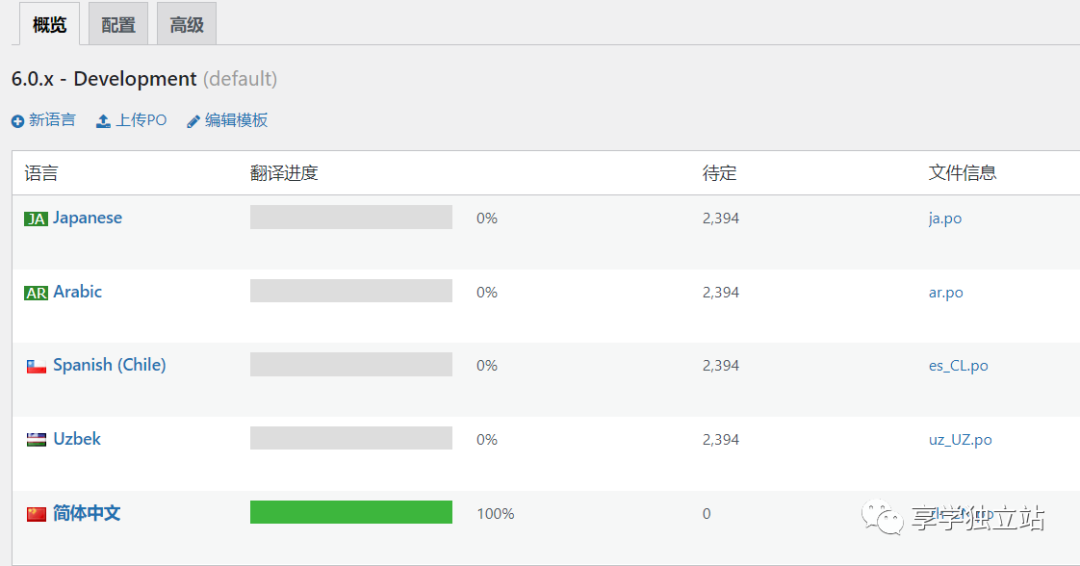Open the Spanish (Chile) translation link
The image size is (1080, 566).
[109, 365]
